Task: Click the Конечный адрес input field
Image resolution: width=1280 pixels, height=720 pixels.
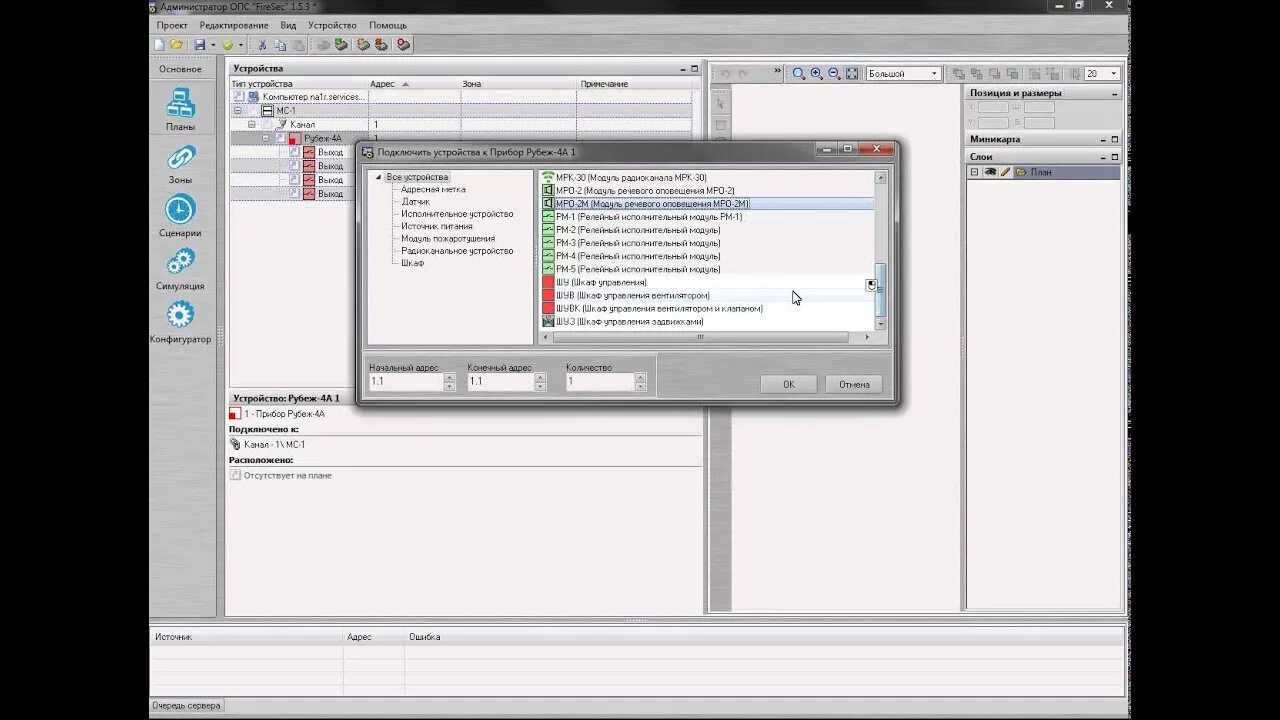Action: click(500, 382)
